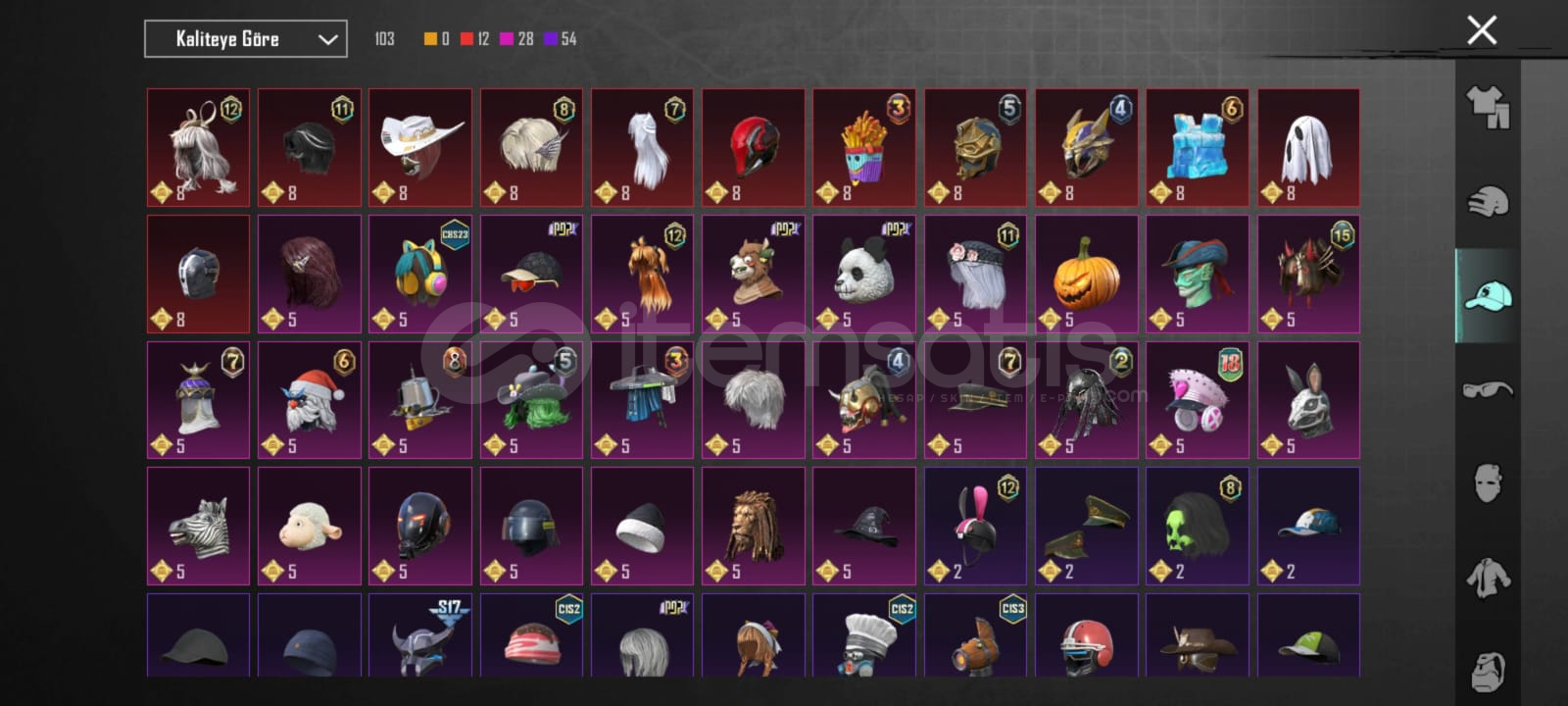Select the chef hat CIS2 item
Viewport: 1568px width, 706px height.
(864, 635)
